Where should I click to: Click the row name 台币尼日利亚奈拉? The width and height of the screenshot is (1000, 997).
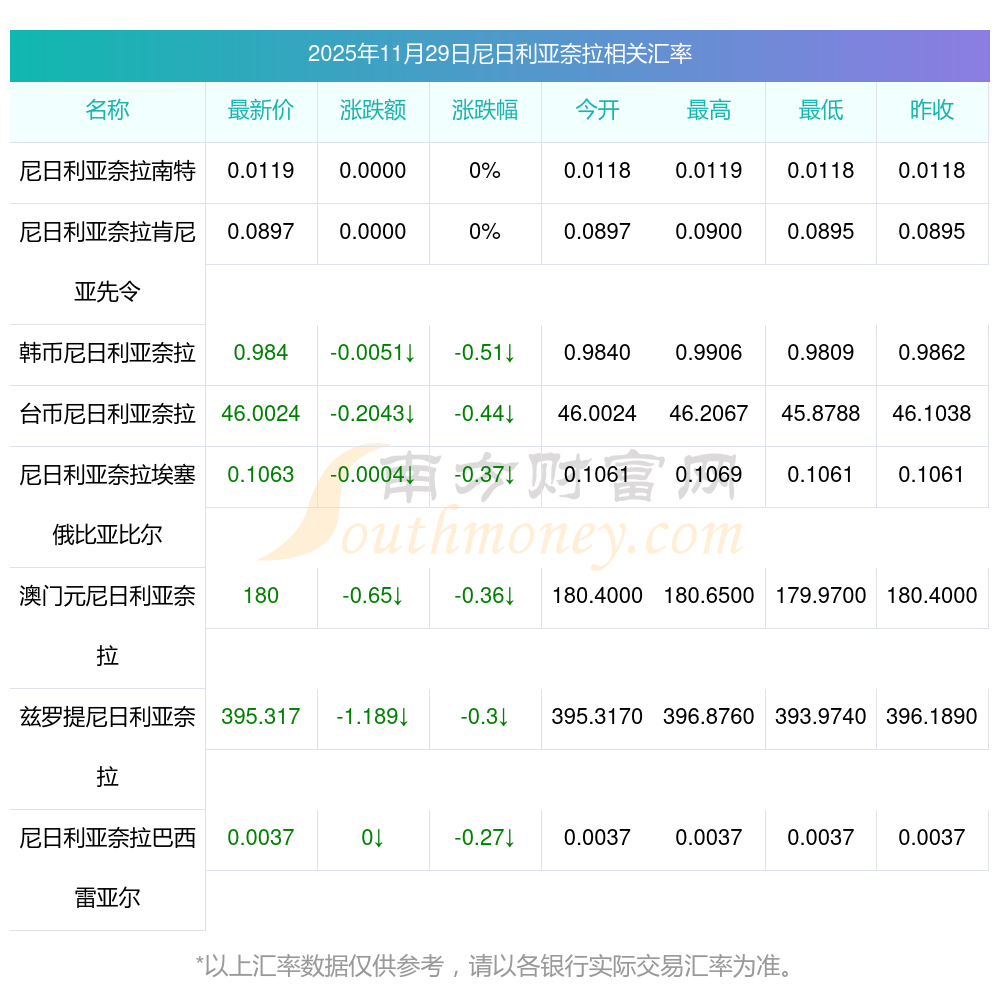point(107,414)
